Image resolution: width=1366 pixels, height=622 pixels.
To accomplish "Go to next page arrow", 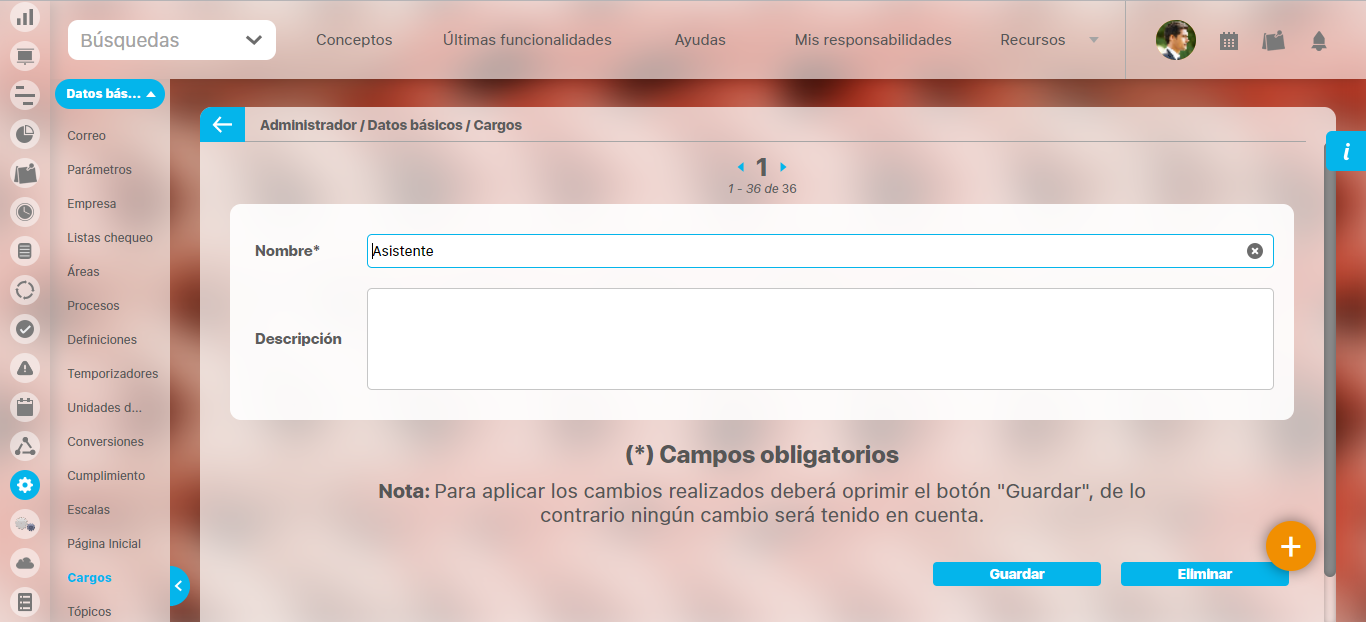I will click(783, 167).
